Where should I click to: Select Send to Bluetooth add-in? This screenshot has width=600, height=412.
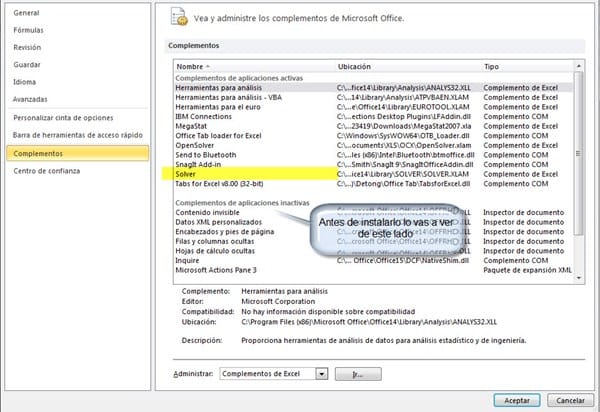click(x=373, y=155)
